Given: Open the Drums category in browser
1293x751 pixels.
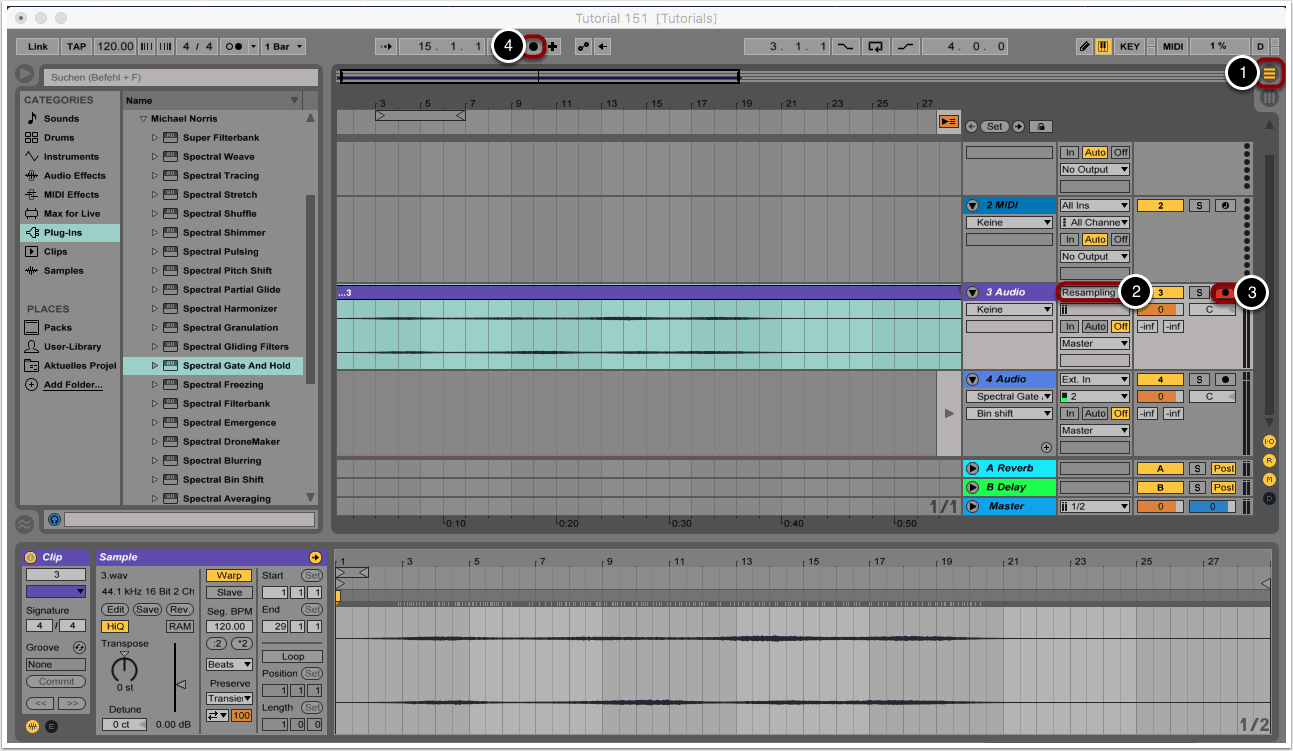Looking at the screenshot, I should [x=58, y=138].
